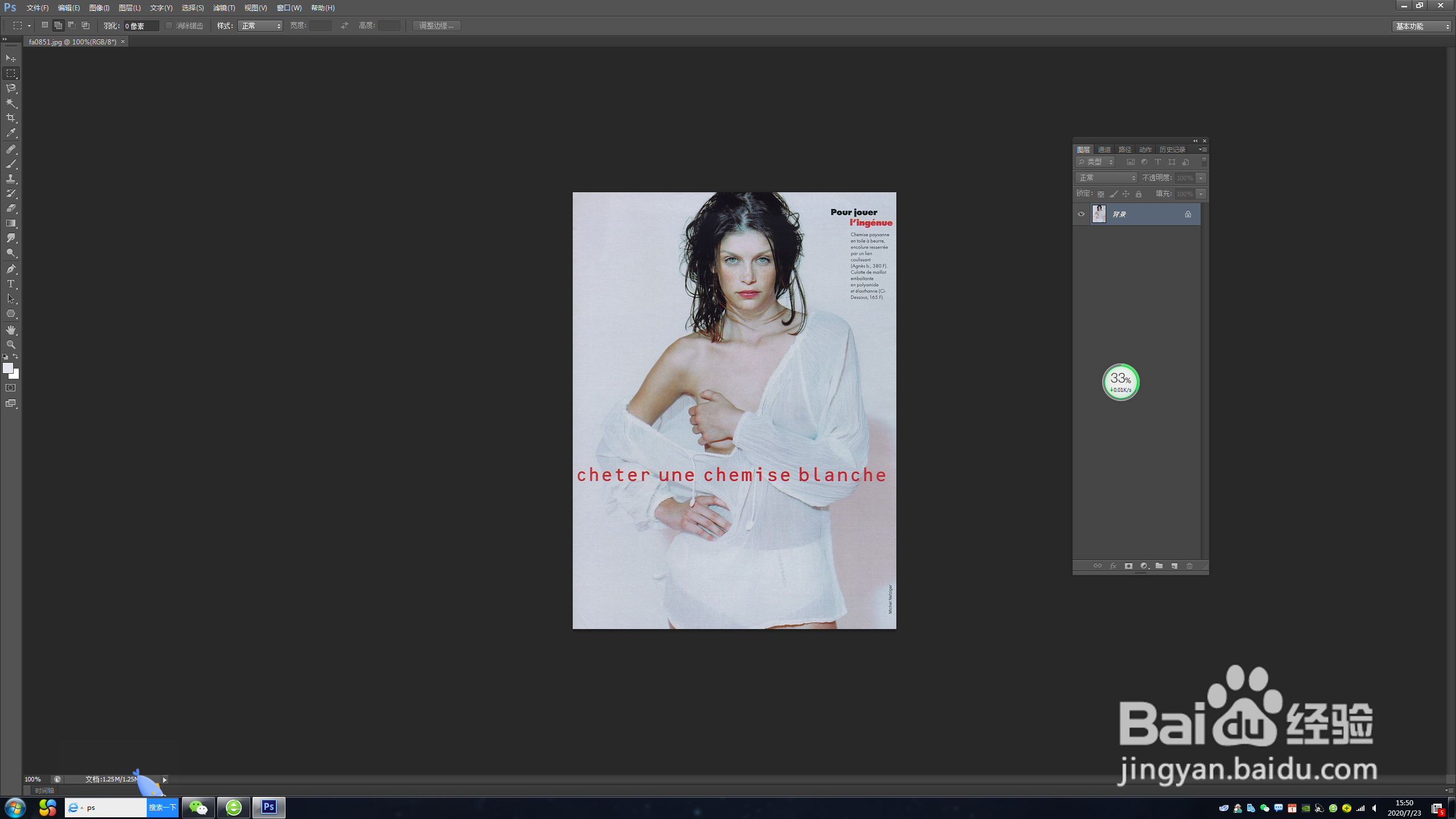Select the Pen tool

(11, 269)
